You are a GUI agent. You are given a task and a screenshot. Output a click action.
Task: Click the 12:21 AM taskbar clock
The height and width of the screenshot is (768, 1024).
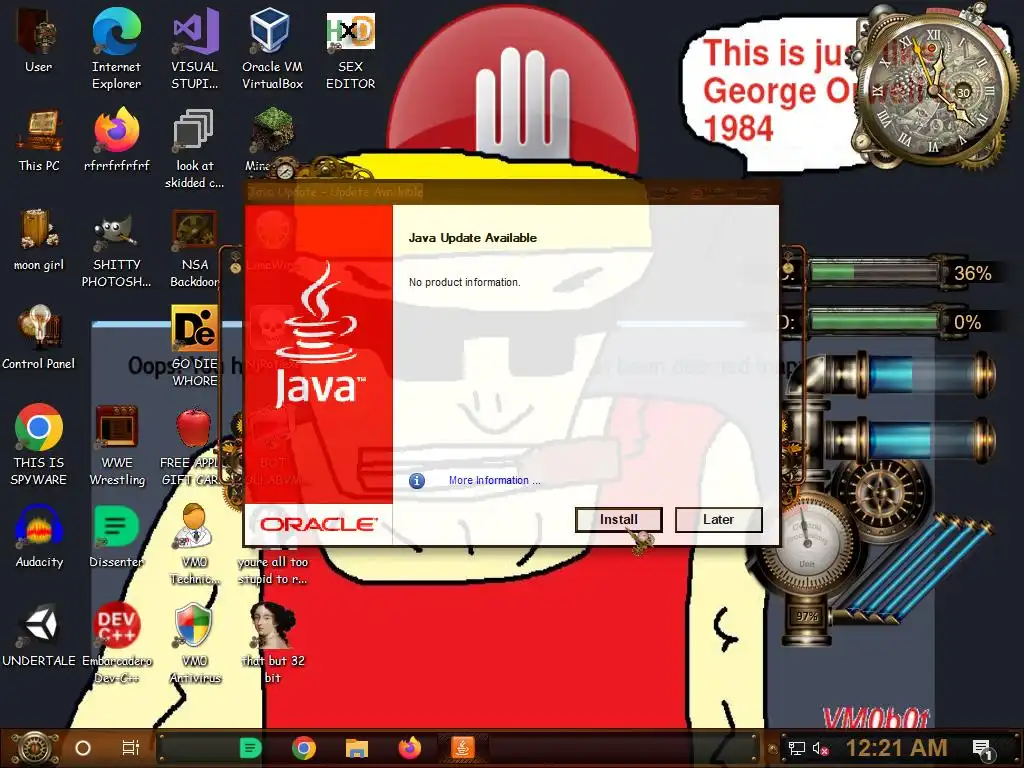[897, 748]
